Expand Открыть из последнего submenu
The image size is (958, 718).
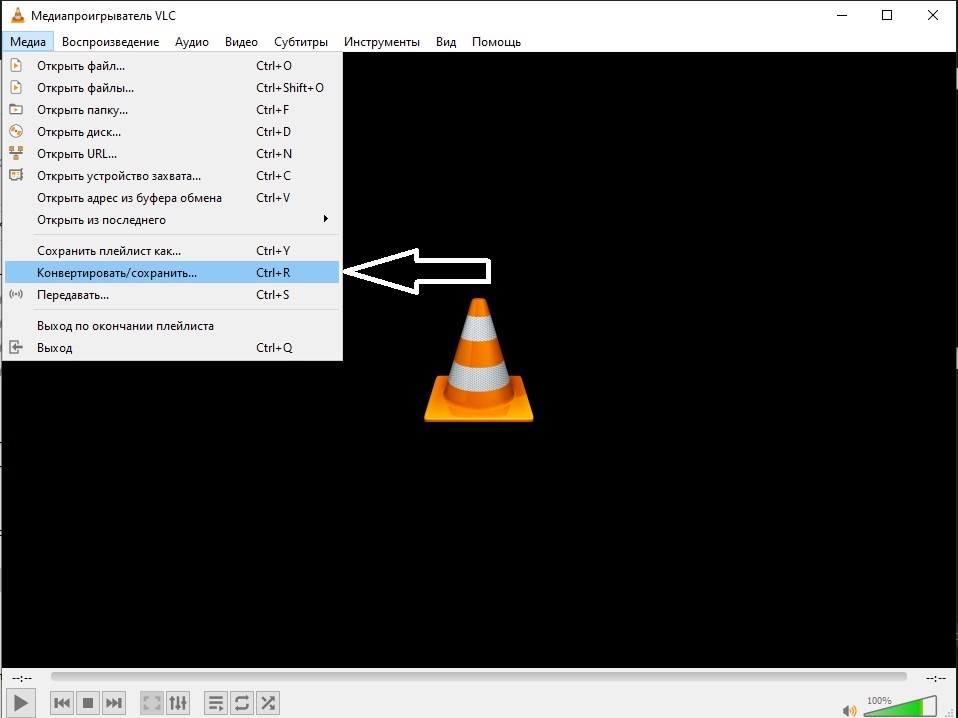coord(172,219)
